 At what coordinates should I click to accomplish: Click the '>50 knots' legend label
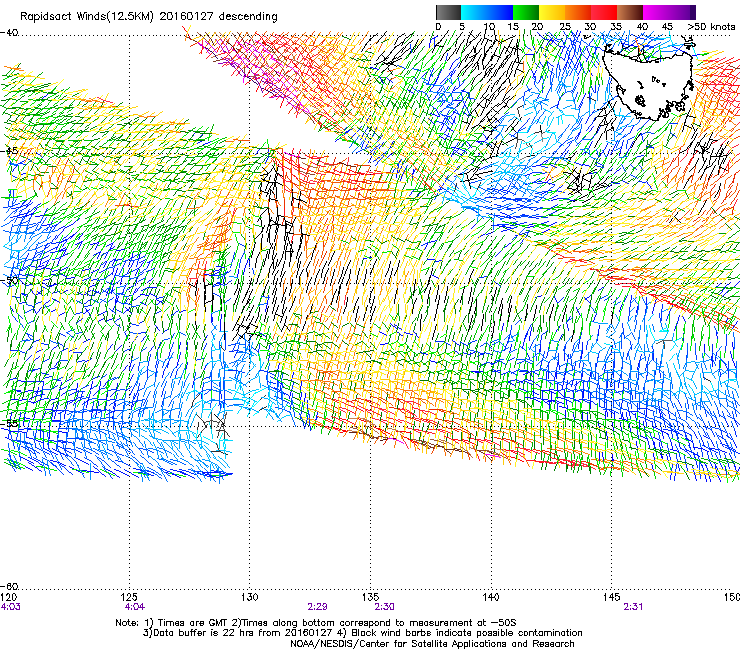point(711,27)
